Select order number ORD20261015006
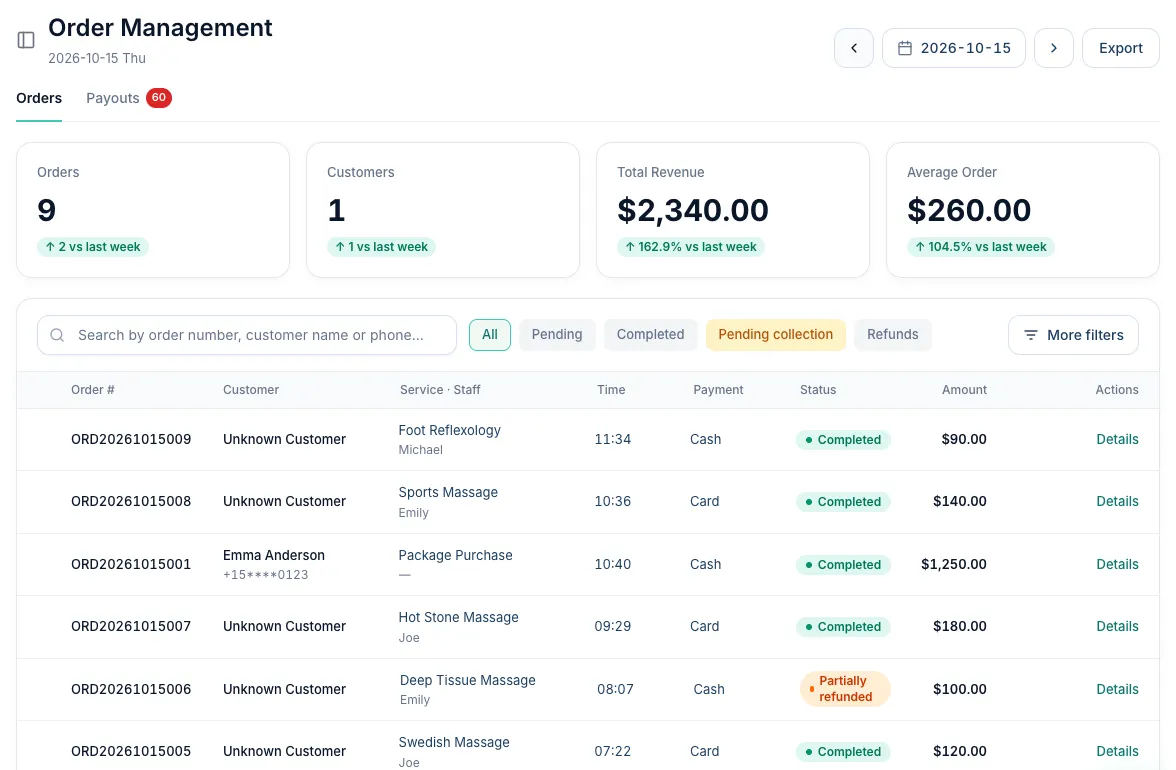 tap(131, 689)
